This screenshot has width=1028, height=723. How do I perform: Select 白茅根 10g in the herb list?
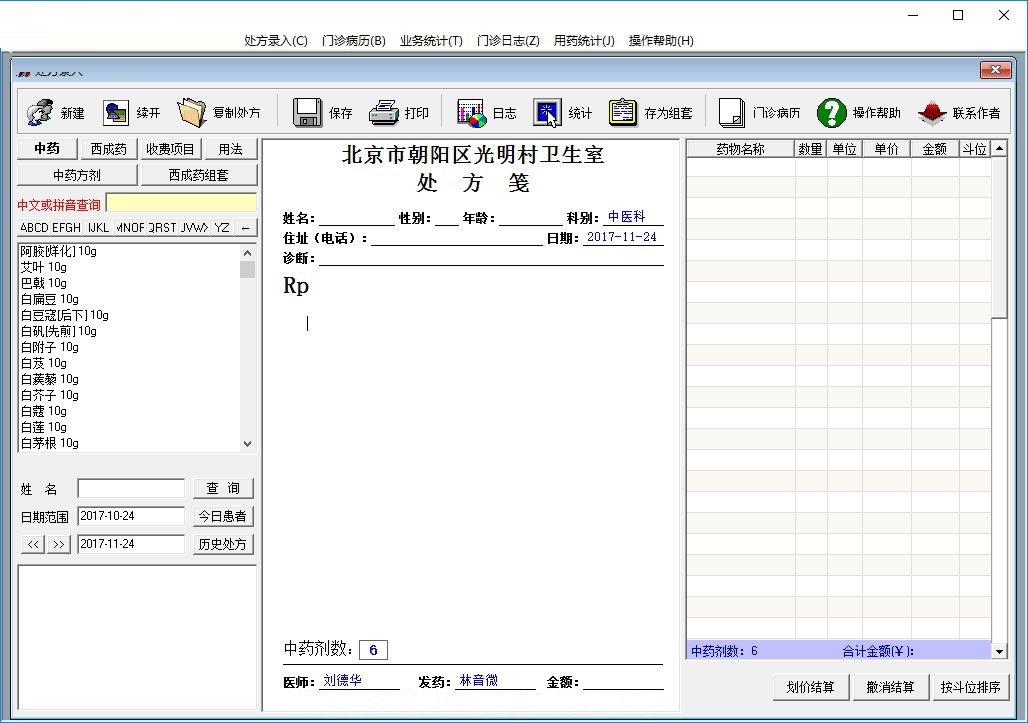pos(50,443)
